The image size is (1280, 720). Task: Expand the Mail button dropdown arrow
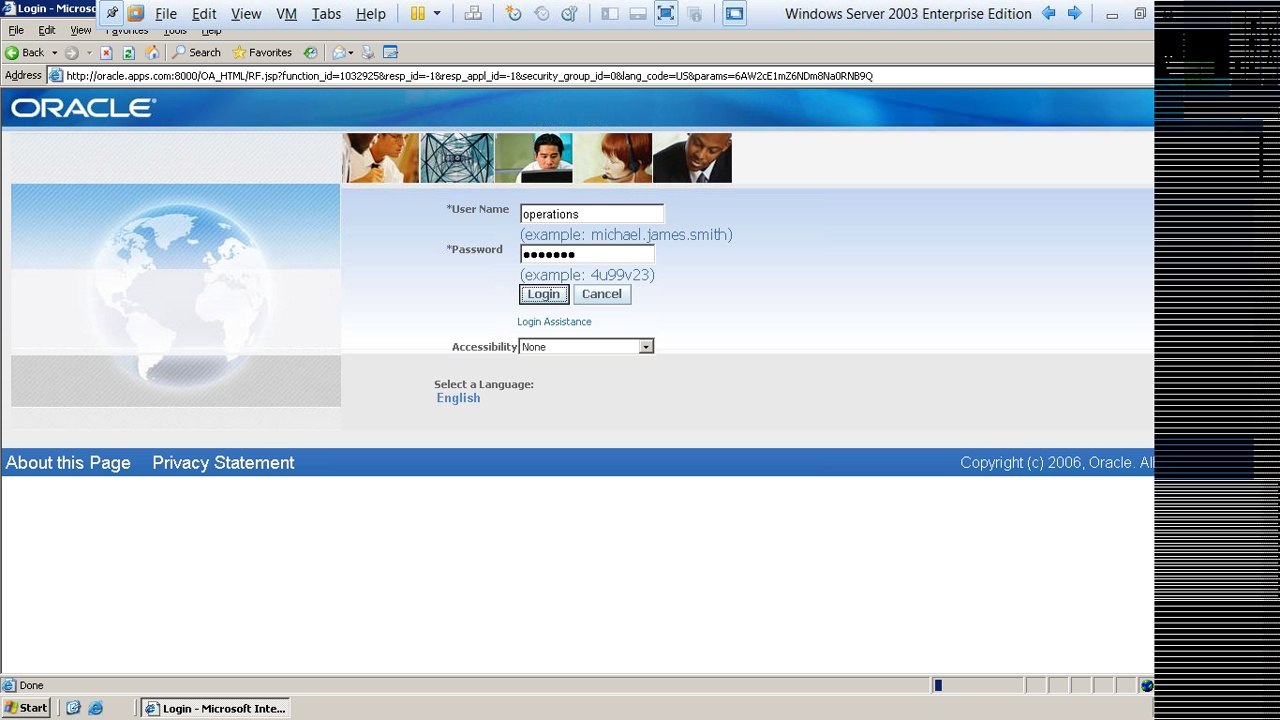coord(351,53)
